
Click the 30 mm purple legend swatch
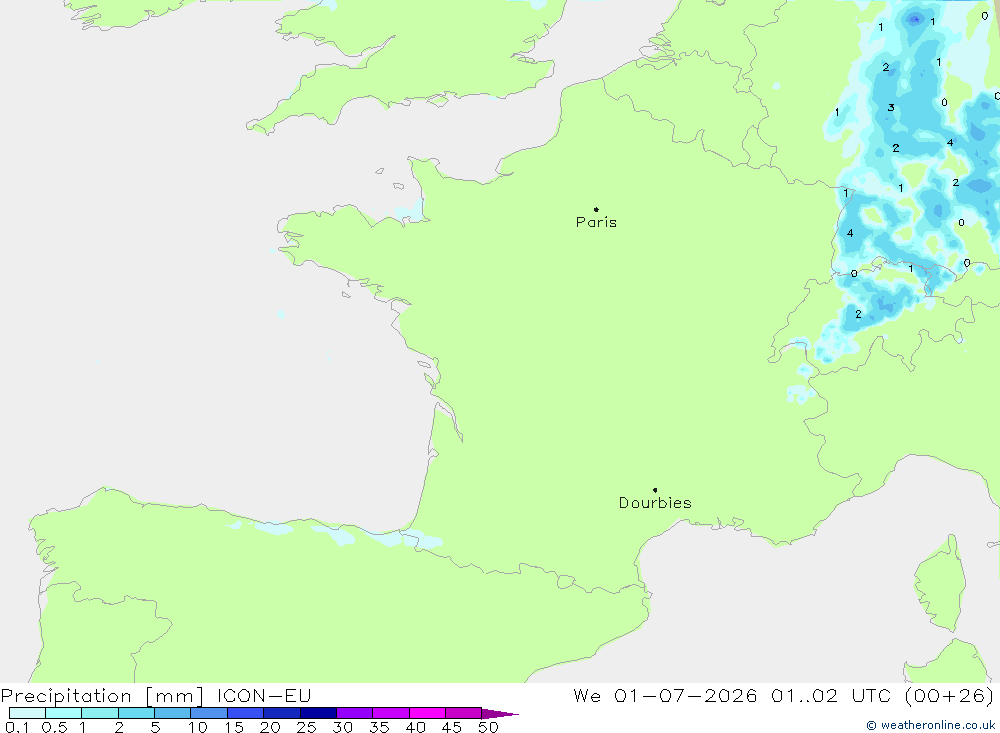354,713
